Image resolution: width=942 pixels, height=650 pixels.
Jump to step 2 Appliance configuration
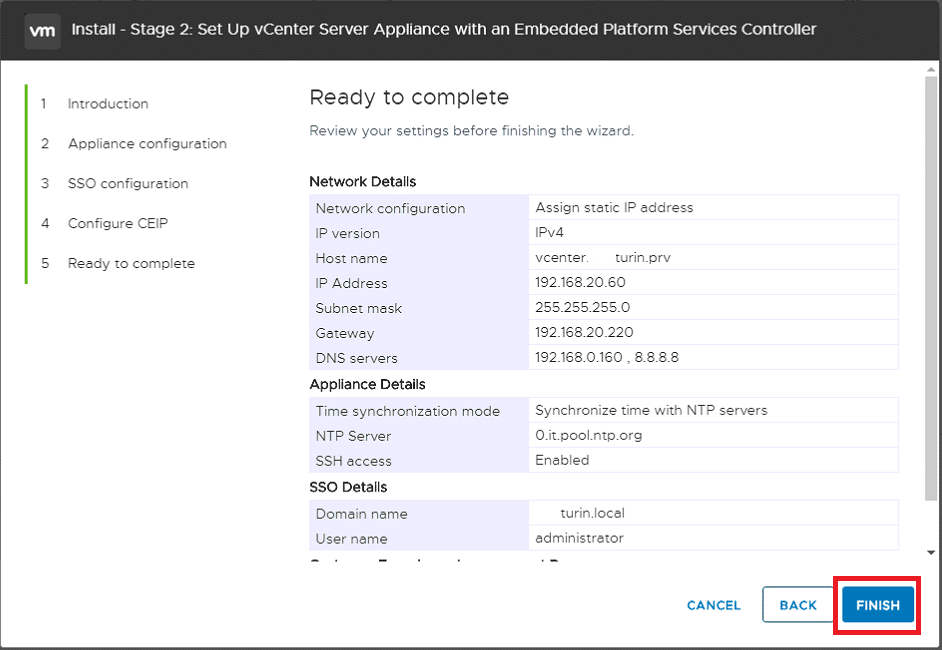click(x=147, y=144)
